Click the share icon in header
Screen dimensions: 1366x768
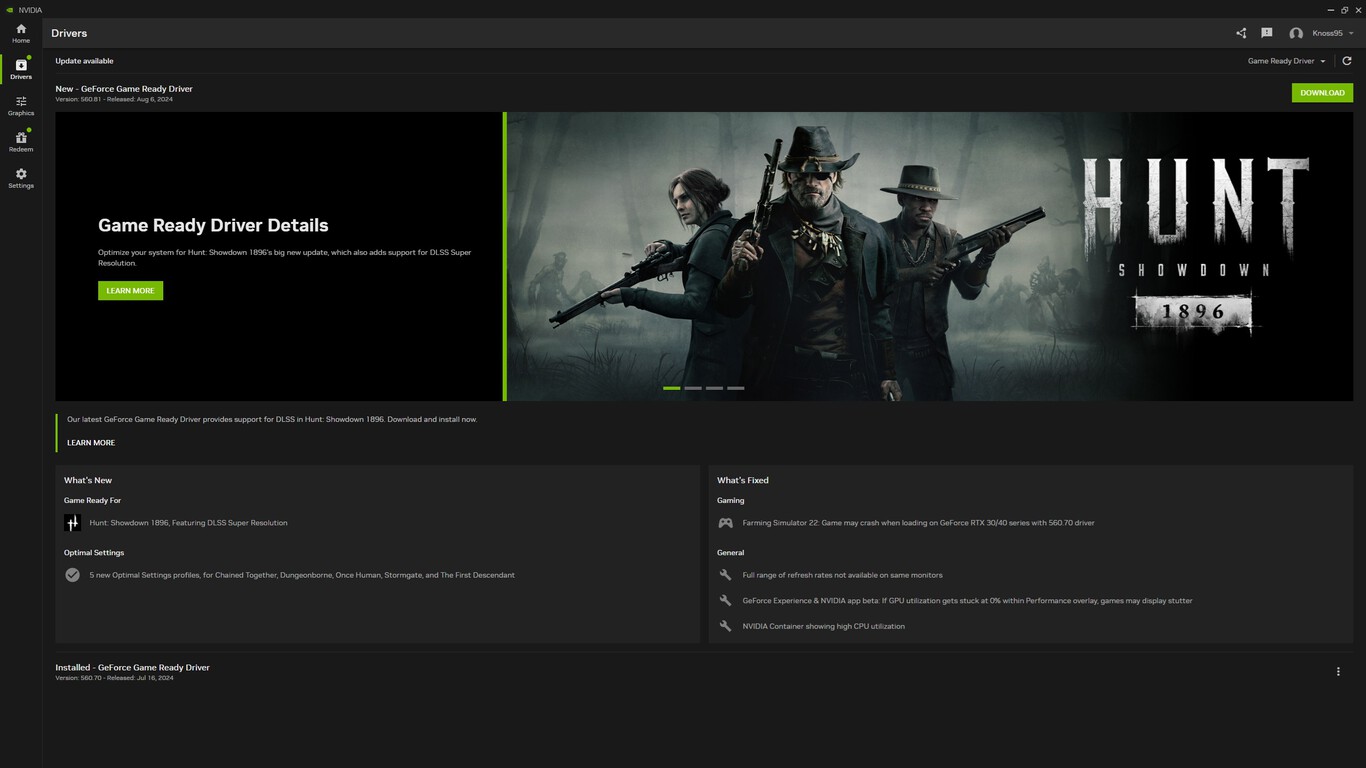[x=1241, y=33]
